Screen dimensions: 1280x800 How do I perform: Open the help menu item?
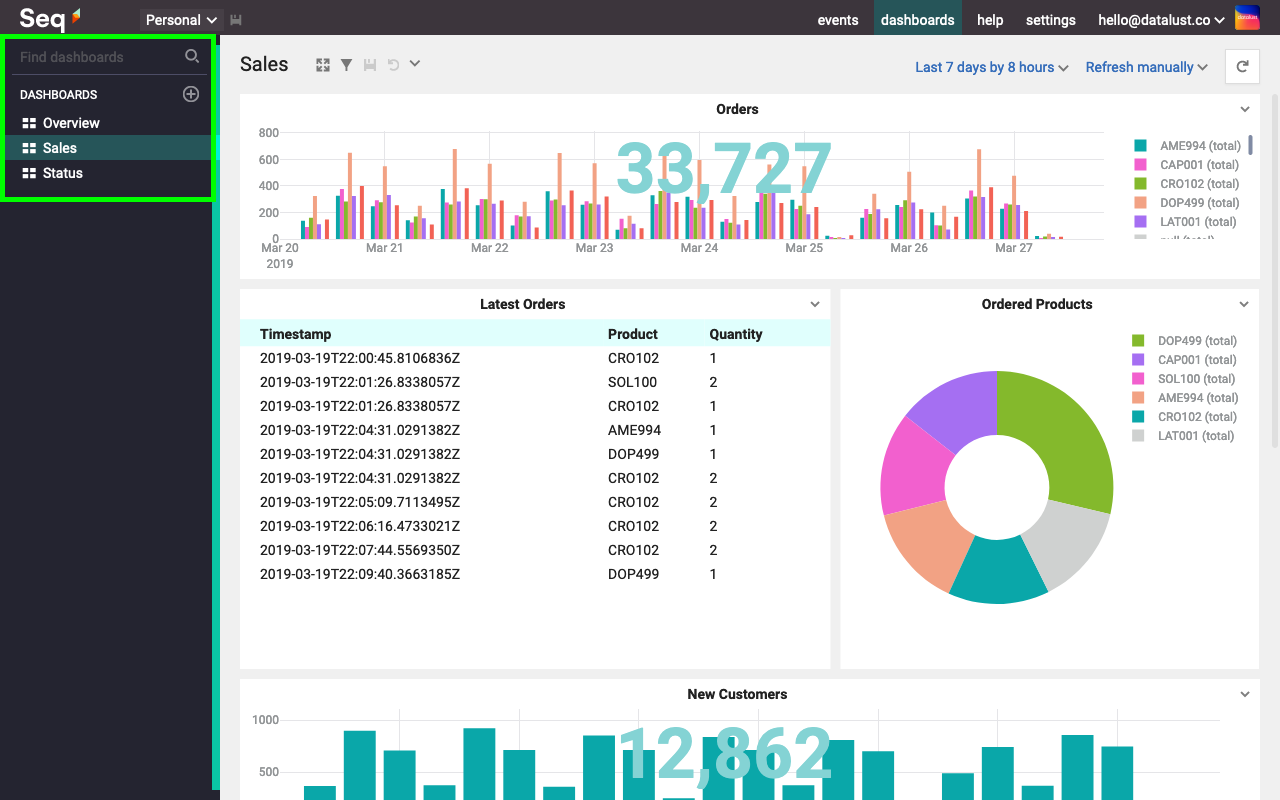click(x=990, y=20)
